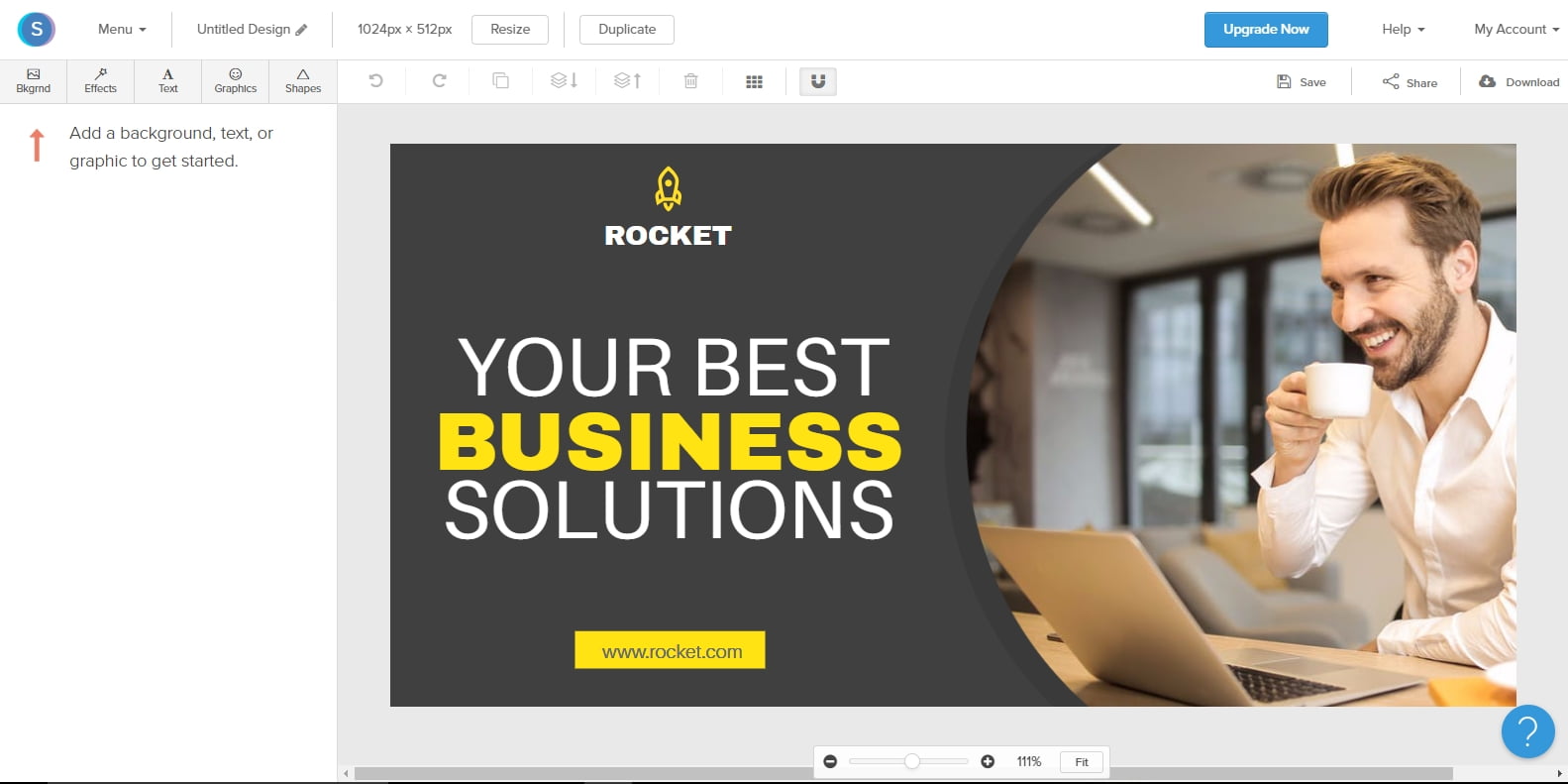Image resolution: width=1568 pixels, height=784 pixels.
Task: Click the 111% zoom value
Action: [x=1029, y=761]
